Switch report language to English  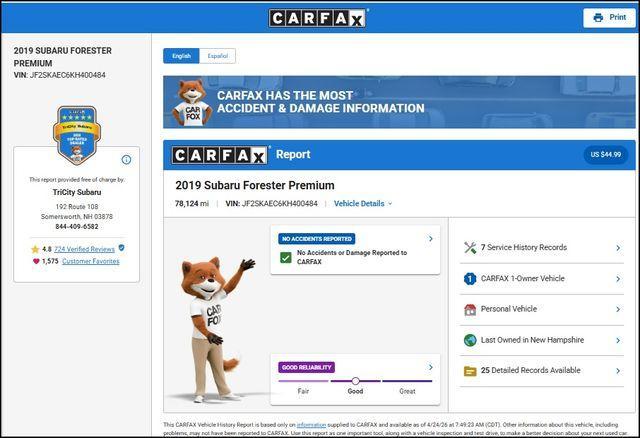(181, 56)
